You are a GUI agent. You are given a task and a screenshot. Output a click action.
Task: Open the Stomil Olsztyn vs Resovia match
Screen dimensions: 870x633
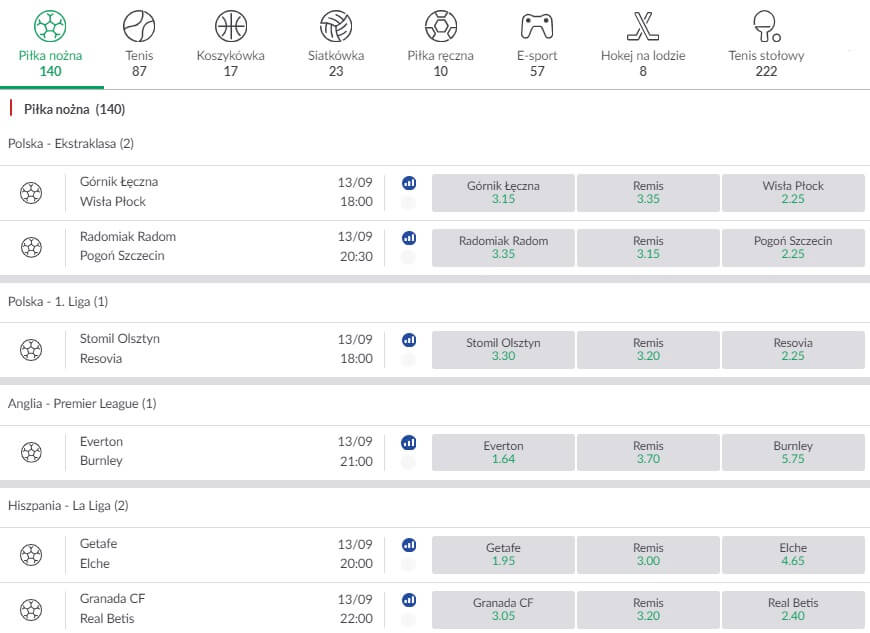click(x=119, y=348)
